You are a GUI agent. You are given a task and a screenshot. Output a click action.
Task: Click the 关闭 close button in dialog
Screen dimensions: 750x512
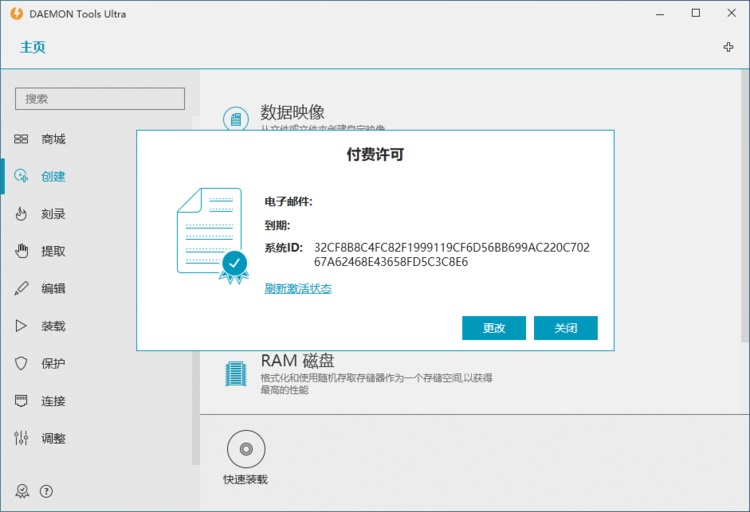click(x=565, y=328)
